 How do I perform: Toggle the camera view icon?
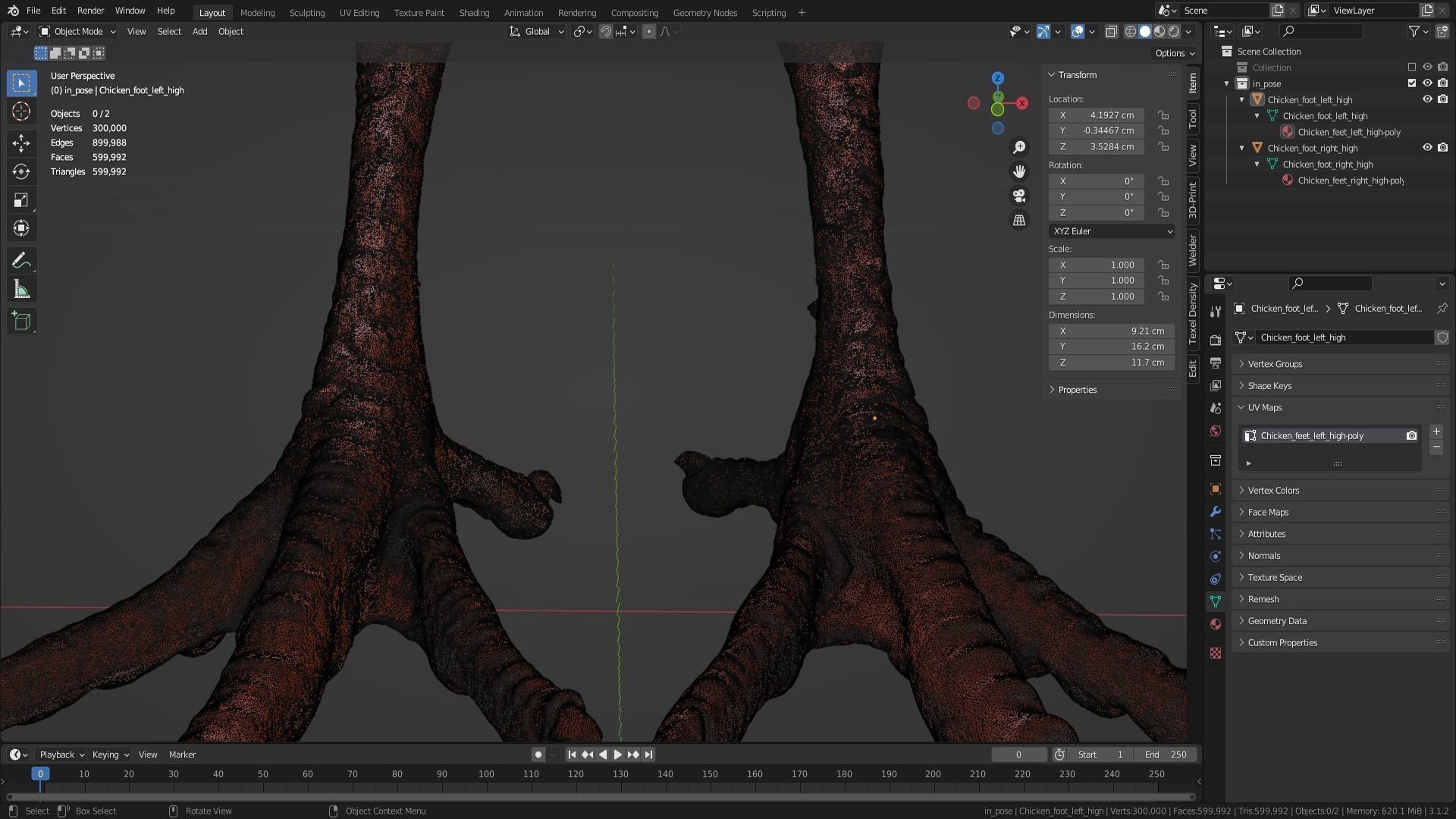pyautogui.click(x=1019, y=196)
